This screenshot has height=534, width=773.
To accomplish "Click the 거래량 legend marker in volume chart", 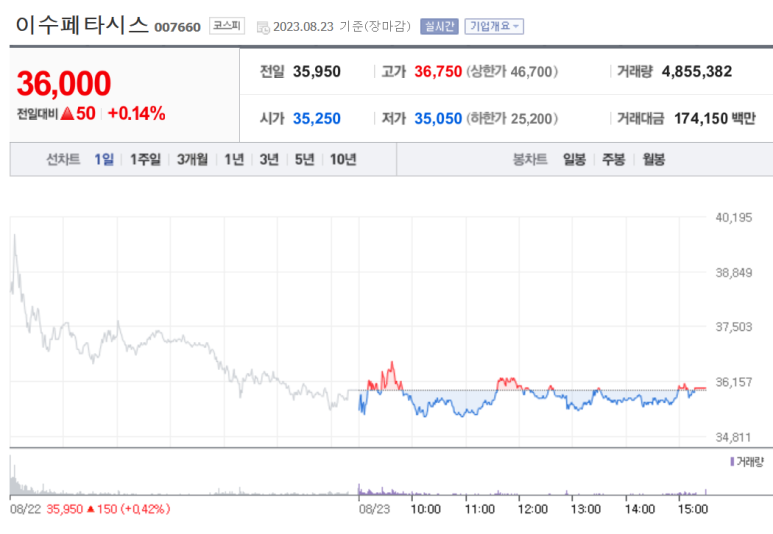I will click(732, 462).
